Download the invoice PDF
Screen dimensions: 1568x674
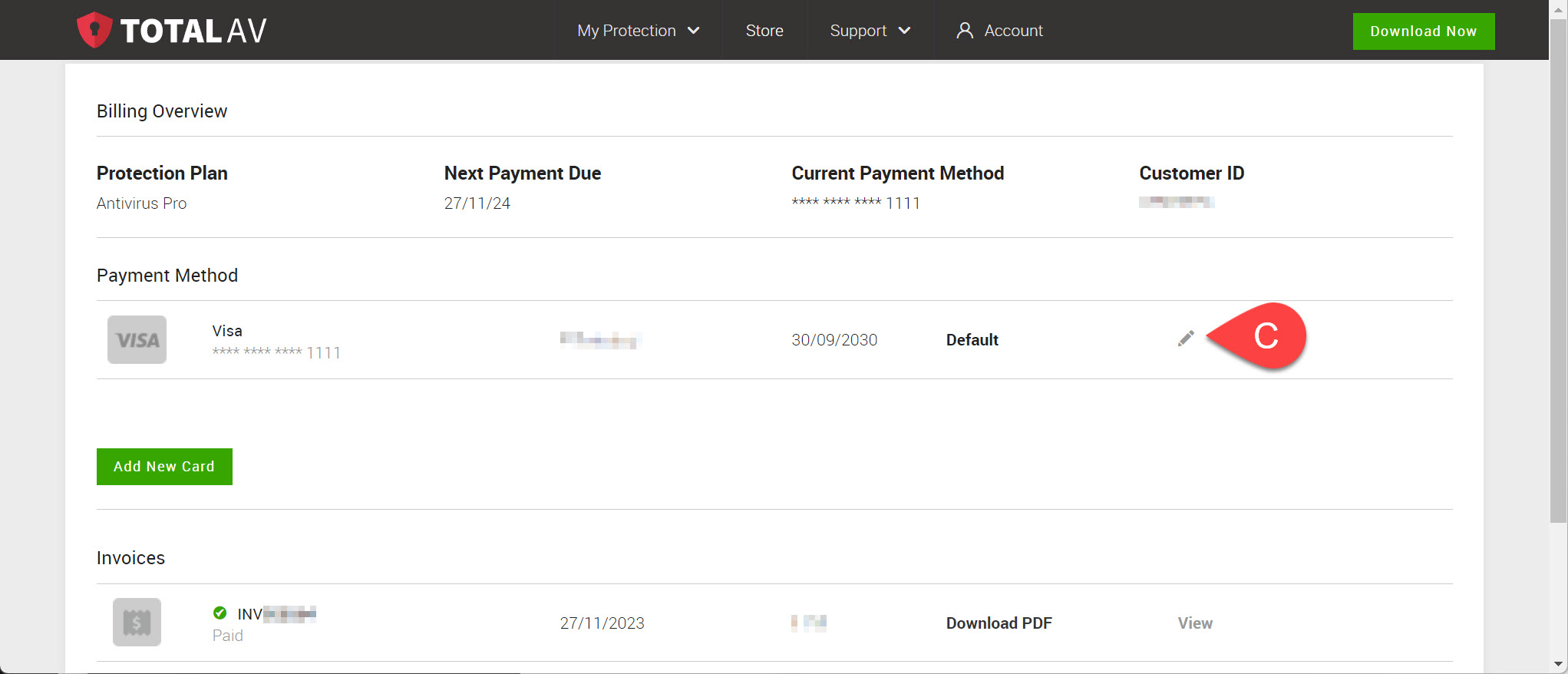[999, 623]
